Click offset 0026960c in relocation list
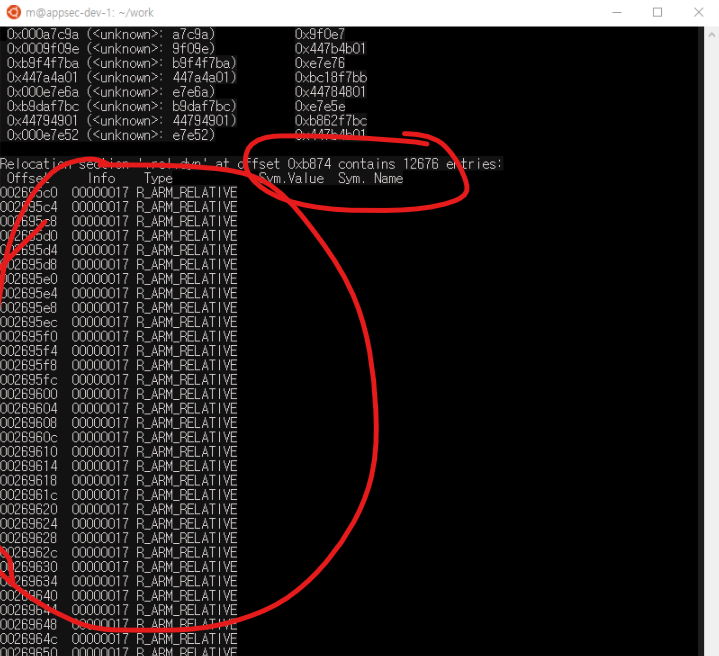 pos(29,438)
